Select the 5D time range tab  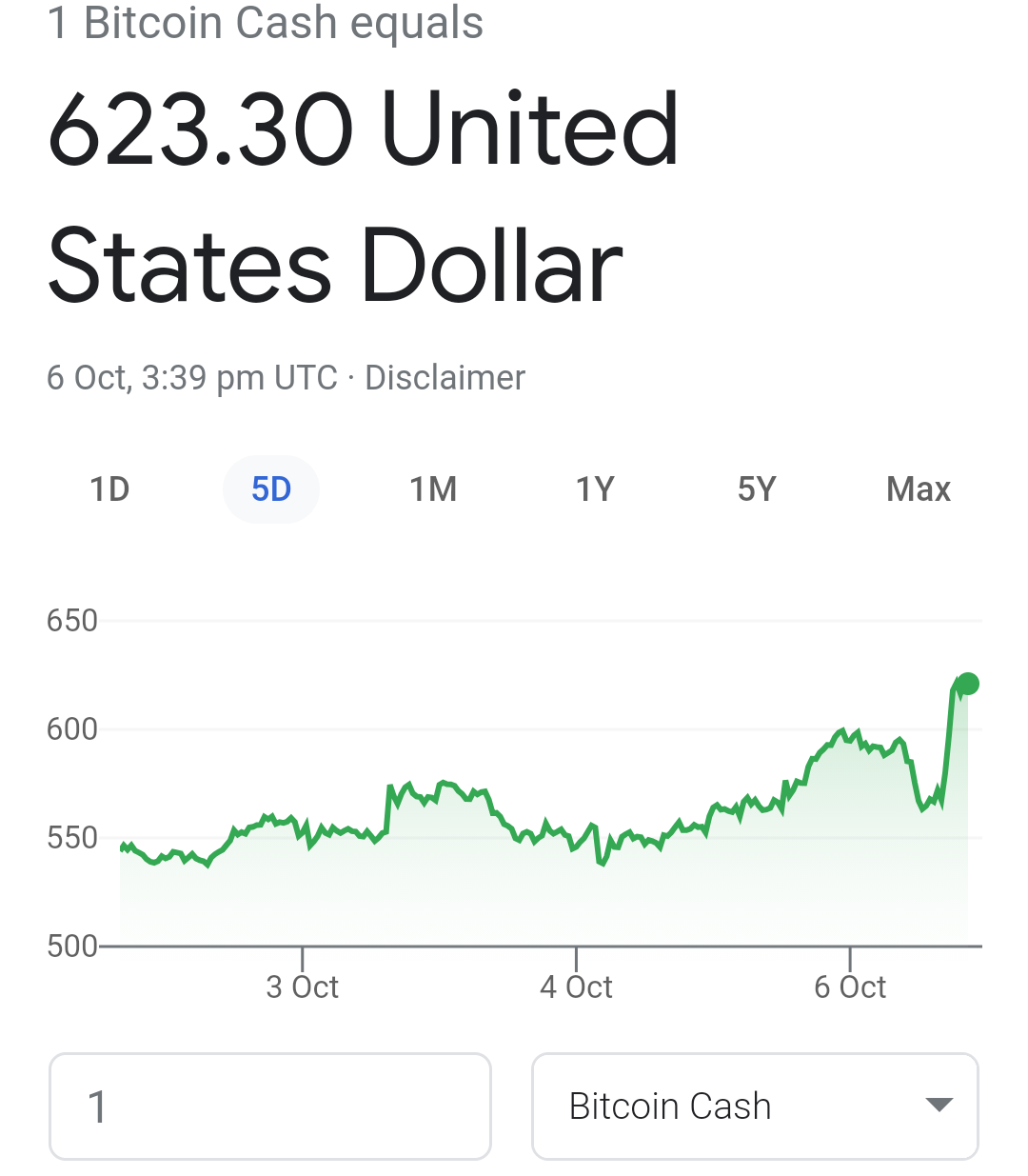(271, 489)
